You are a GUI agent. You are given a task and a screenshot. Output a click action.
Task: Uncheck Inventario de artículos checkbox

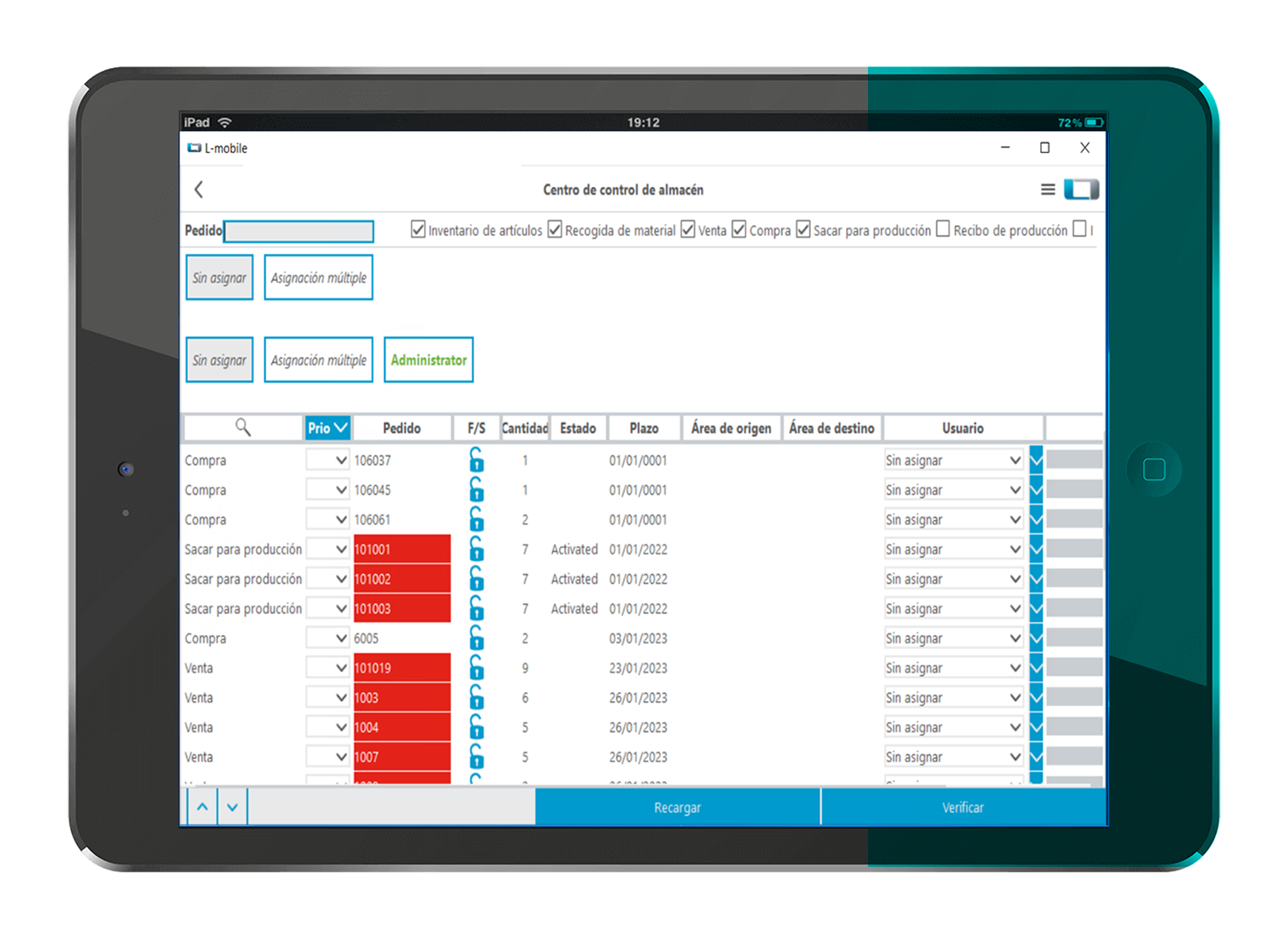coord(418,230)
